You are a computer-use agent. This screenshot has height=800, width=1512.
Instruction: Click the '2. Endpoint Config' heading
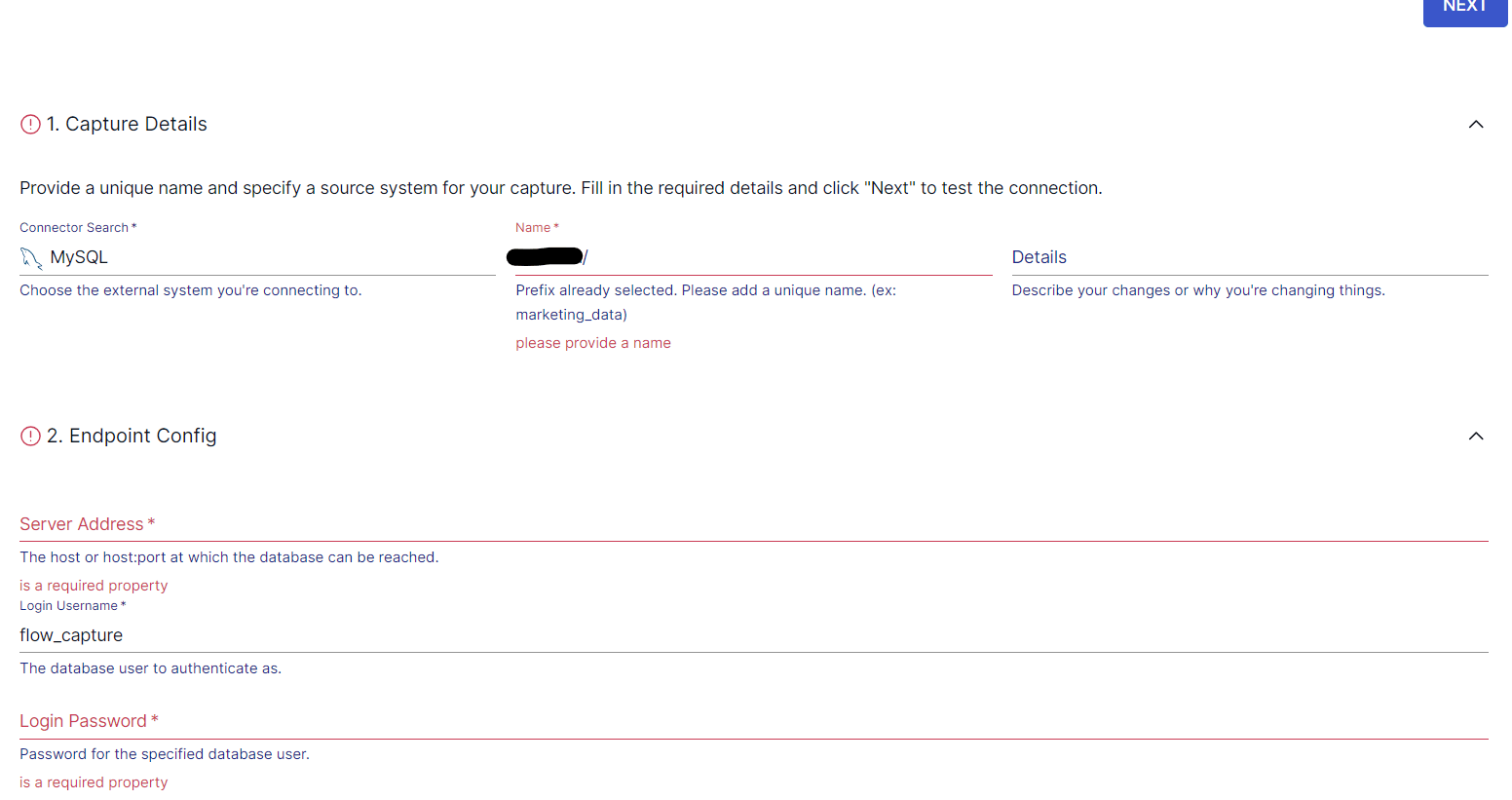132,436
